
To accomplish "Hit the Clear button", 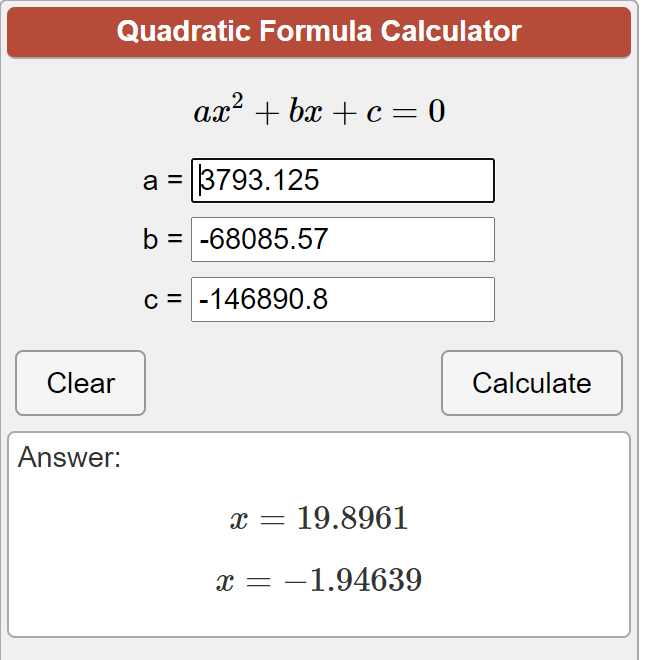I will pyautogui.click(x=81, y=383).
